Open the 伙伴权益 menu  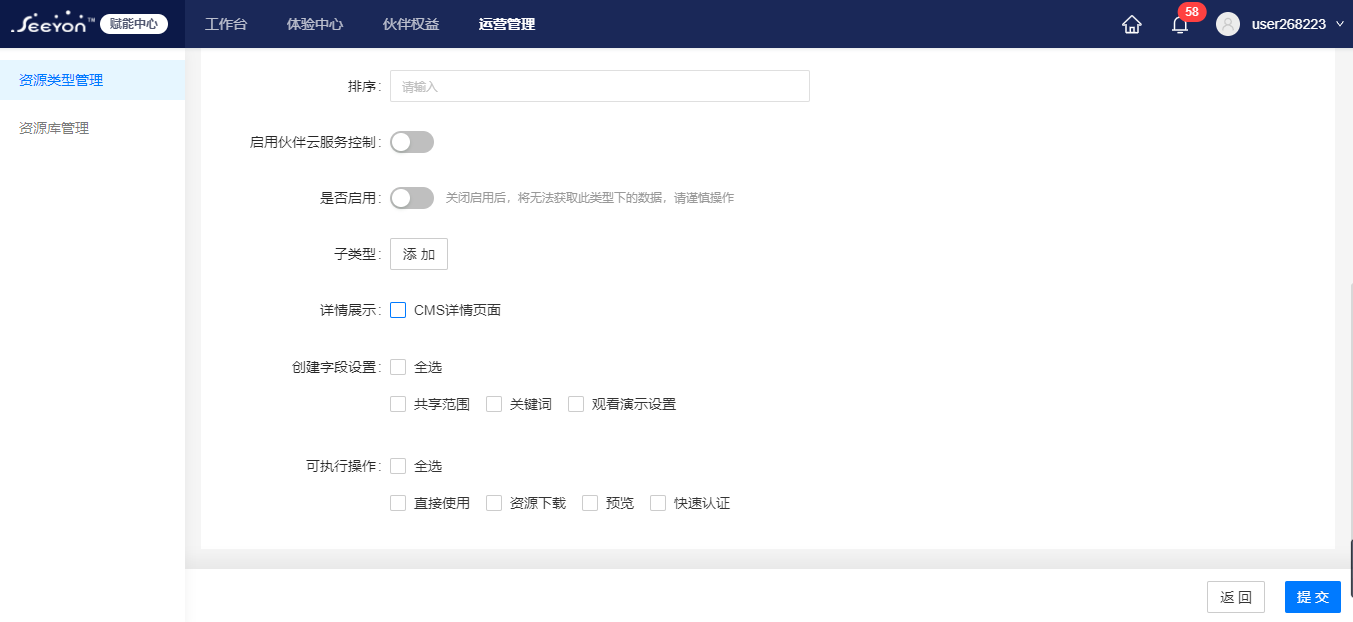coord(411,24)
